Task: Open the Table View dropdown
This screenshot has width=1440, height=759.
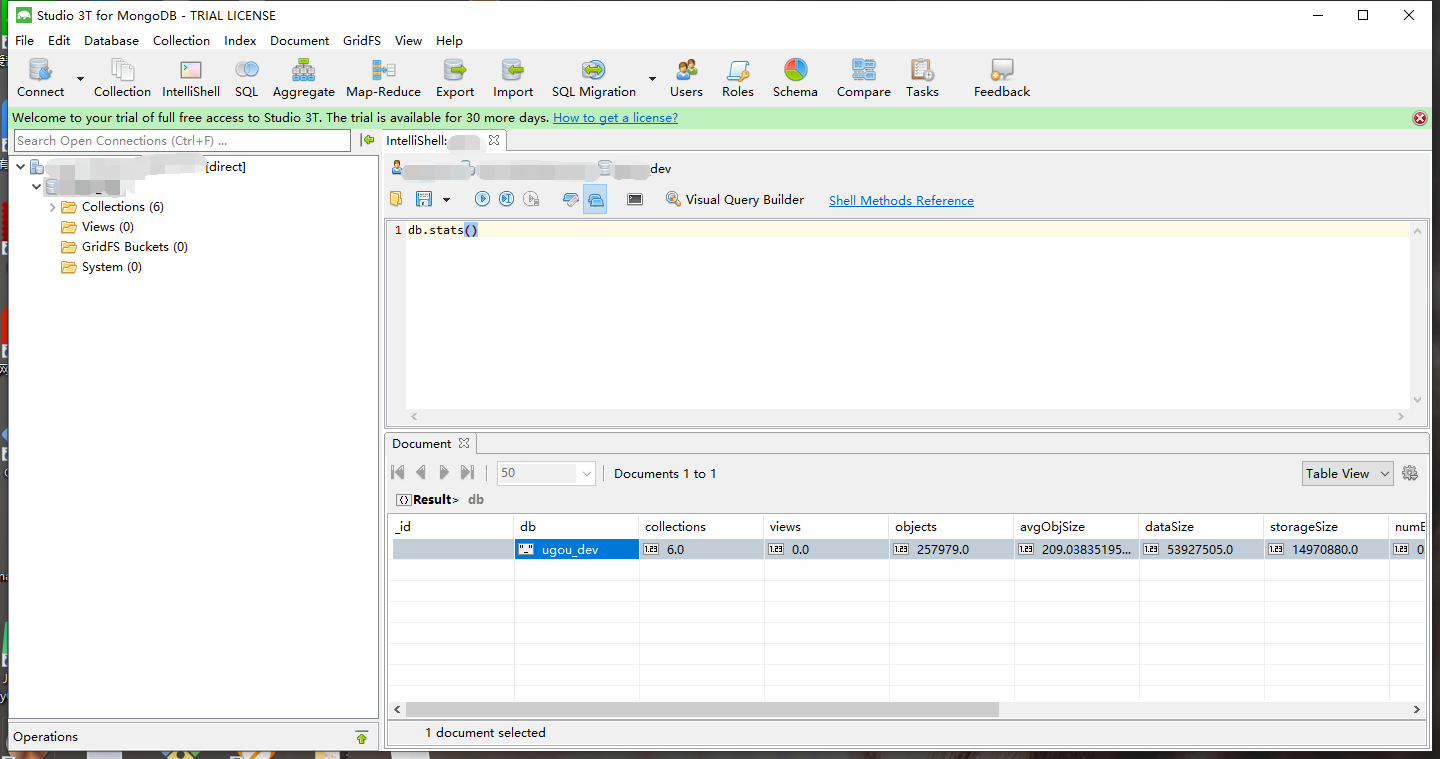Action: [x=1346, y=473]
